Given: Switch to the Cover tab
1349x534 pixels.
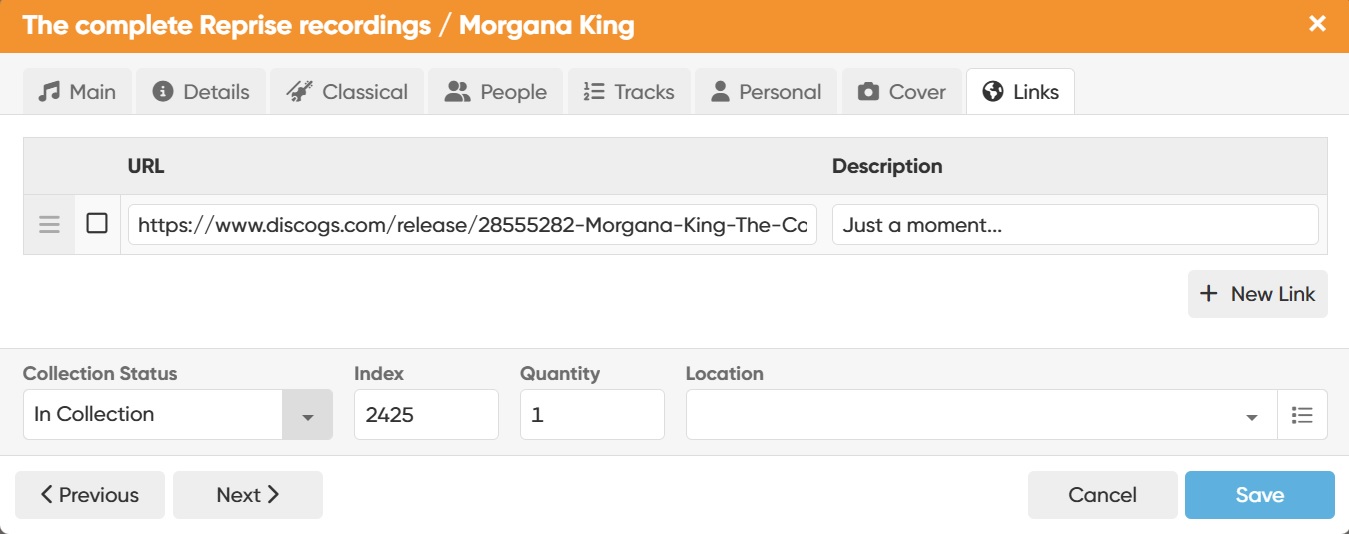Looking at the screenshot, I should click(x=902, y=92).
